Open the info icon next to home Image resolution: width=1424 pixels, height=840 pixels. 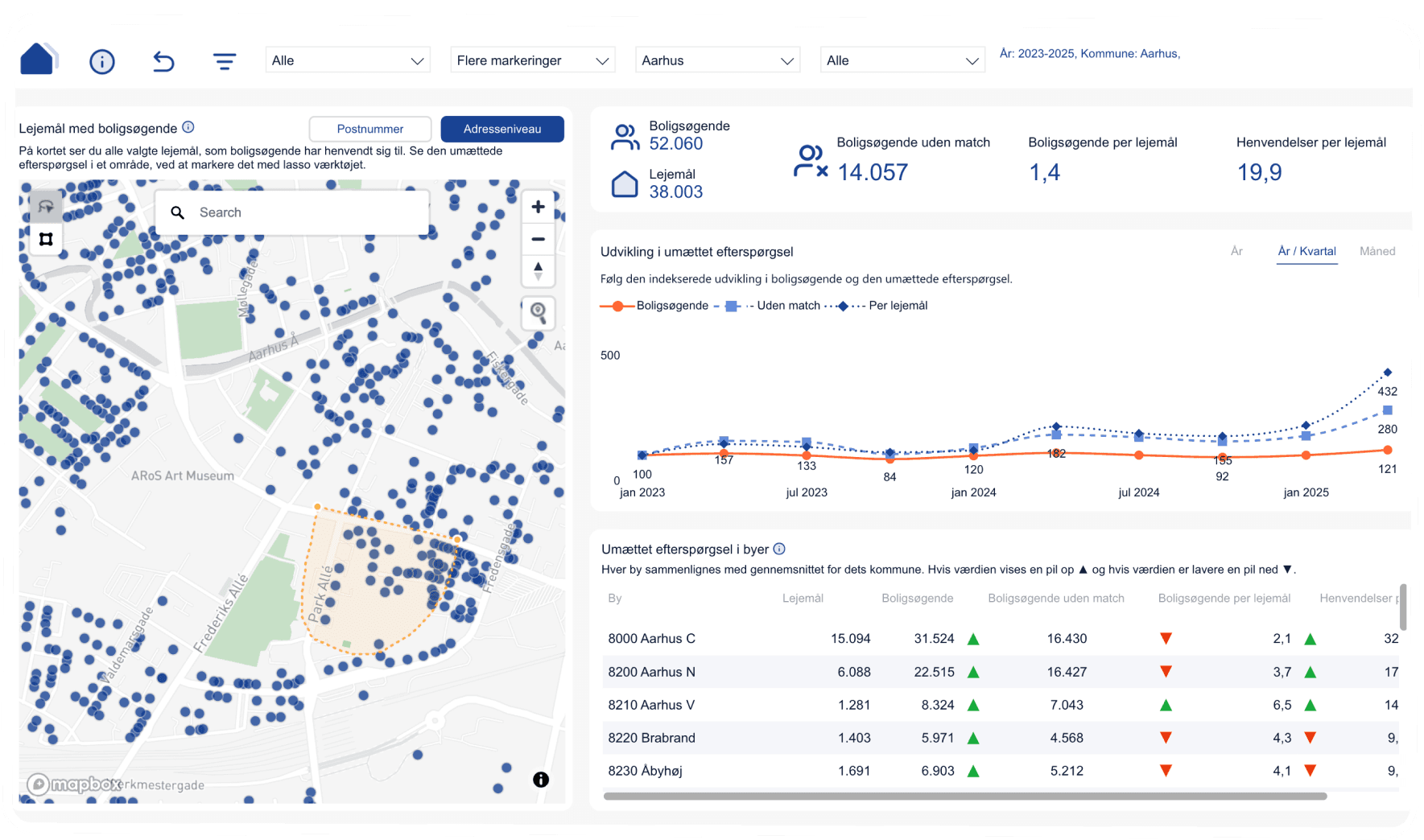101,60
